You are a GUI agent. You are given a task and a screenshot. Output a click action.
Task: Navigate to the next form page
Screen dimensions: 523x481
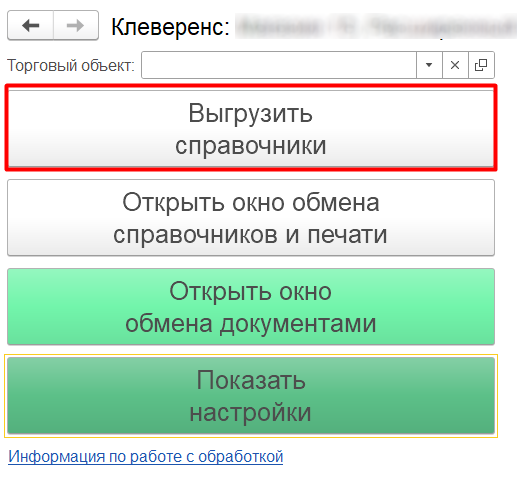point(76,25)
